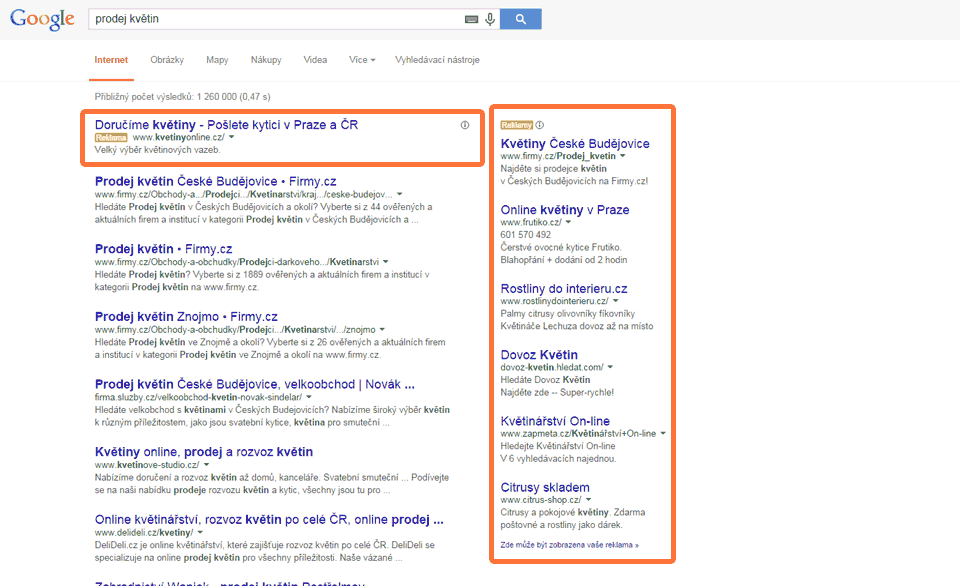Expand arrow next to www.rostlinydointerieru.cz URL

[x=615, y=301]
